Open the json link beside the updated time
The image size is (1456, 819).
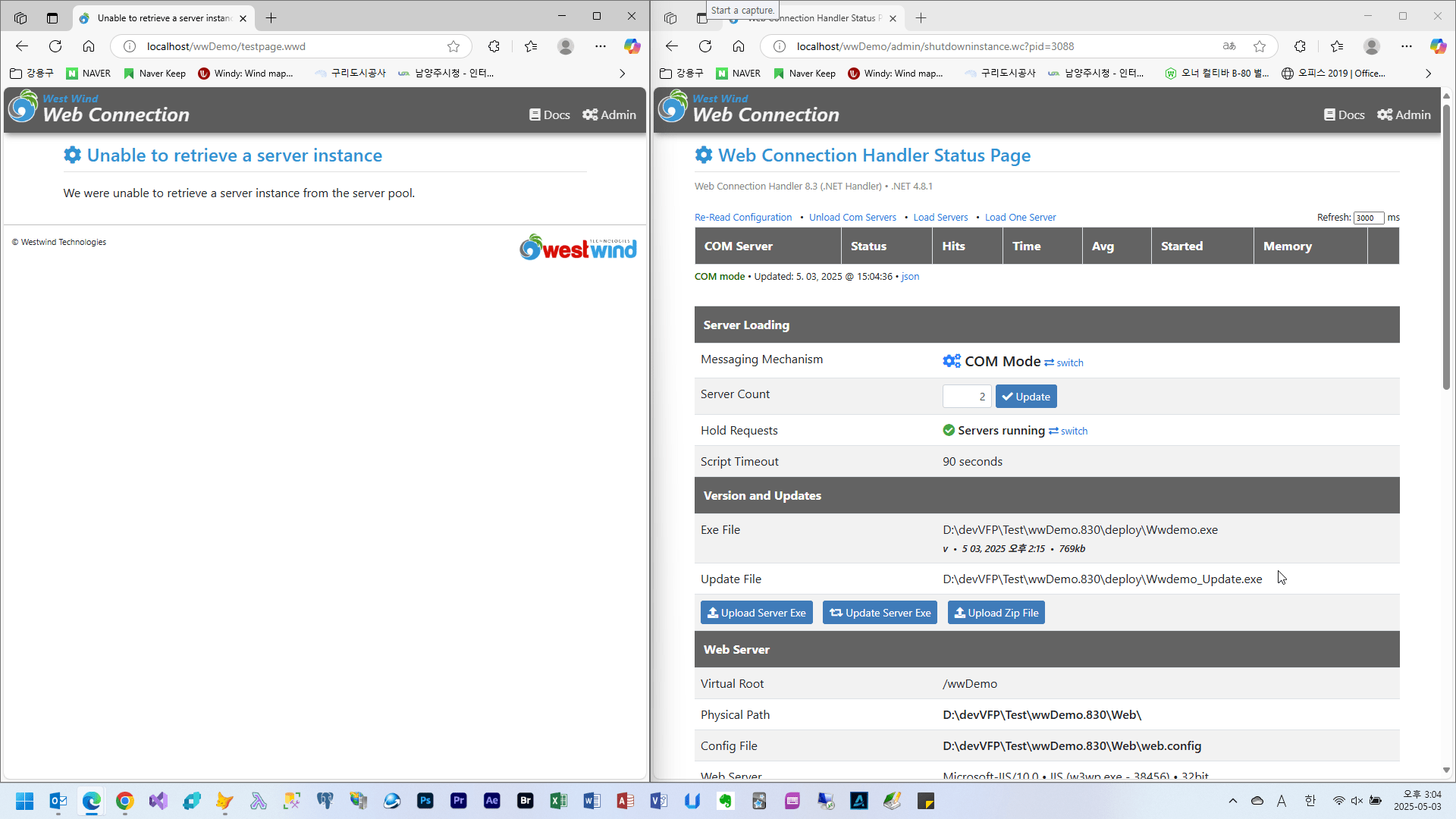910,277
